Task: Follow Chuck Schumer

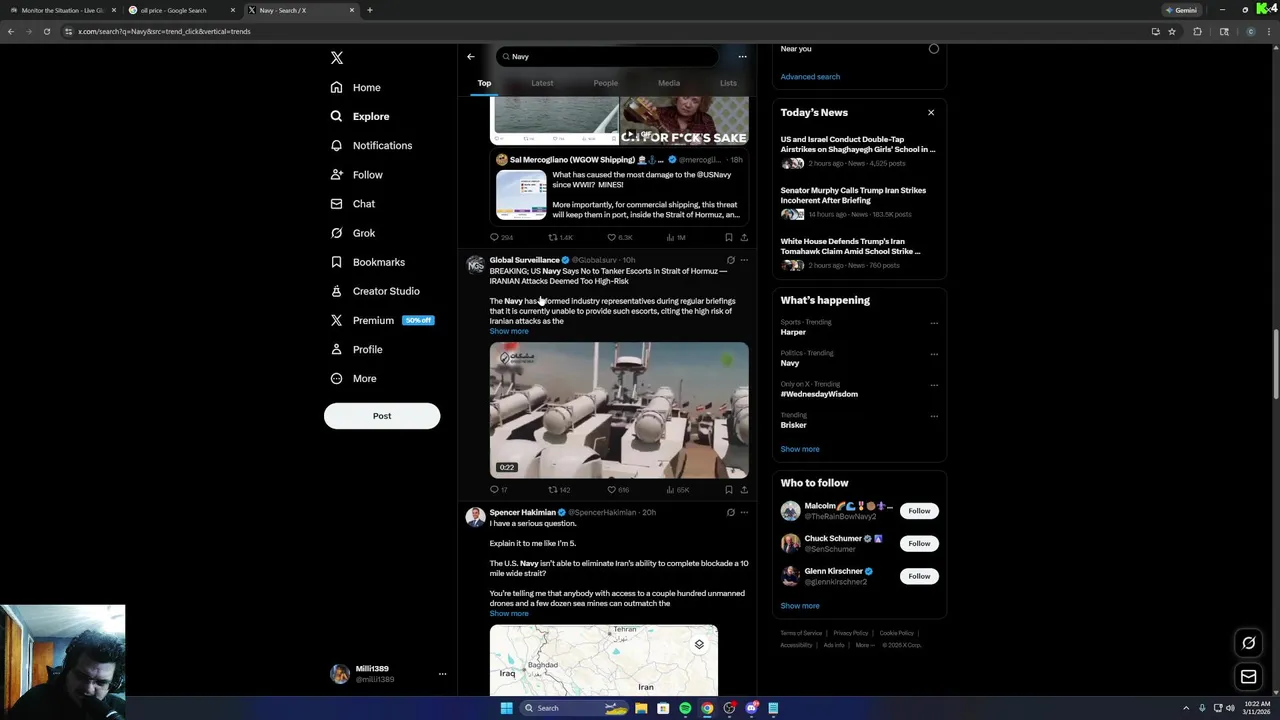Action: click(x=919, y=544)
